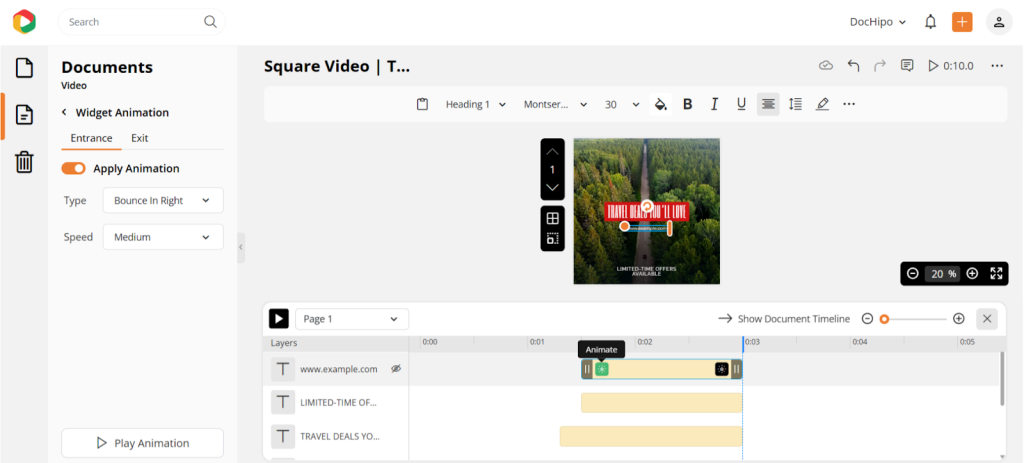Zoom in the canvas

pyautogui.click(x=972, y=274)
